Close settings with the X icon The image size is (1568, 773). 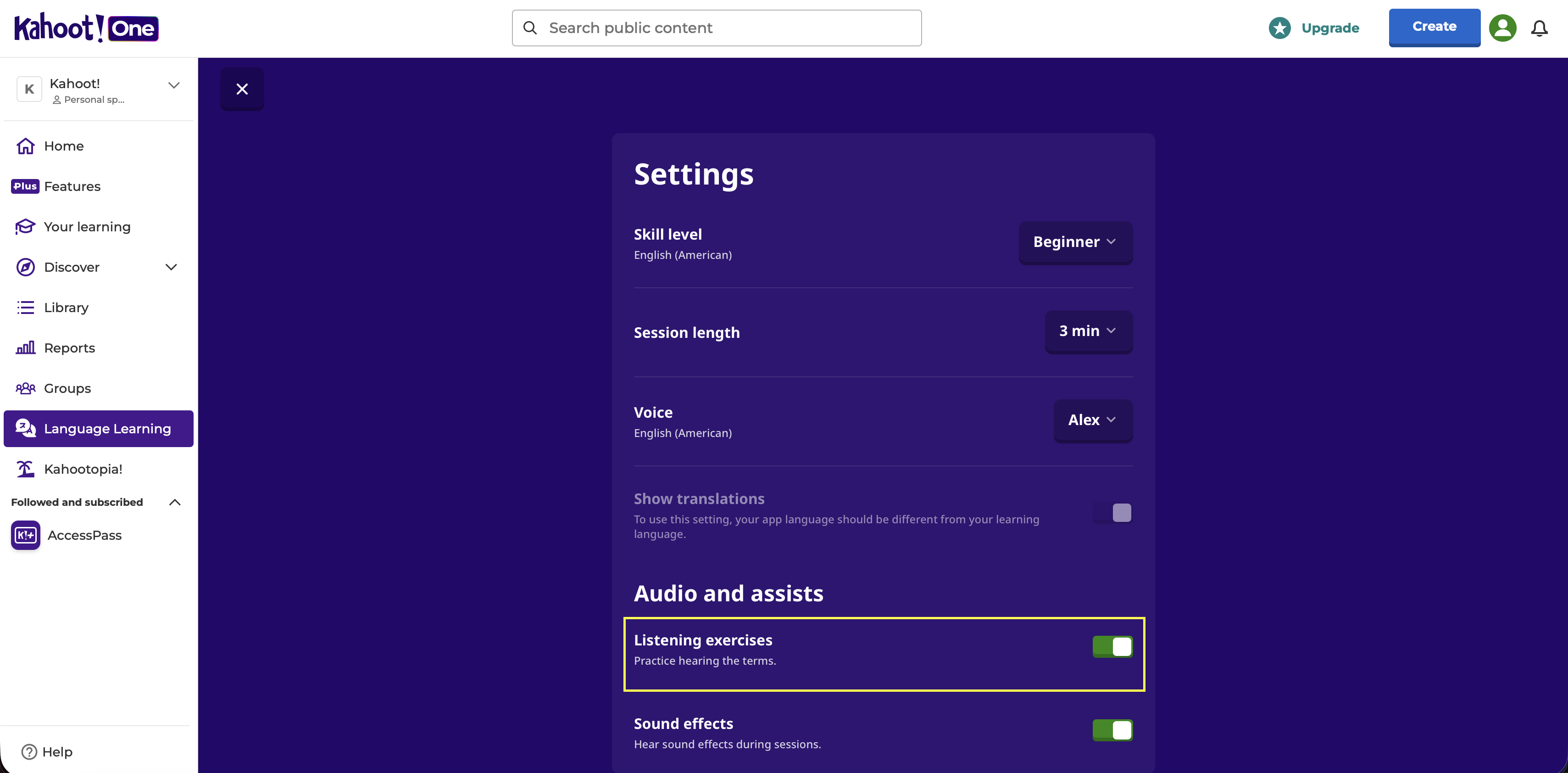click(242, 89)
